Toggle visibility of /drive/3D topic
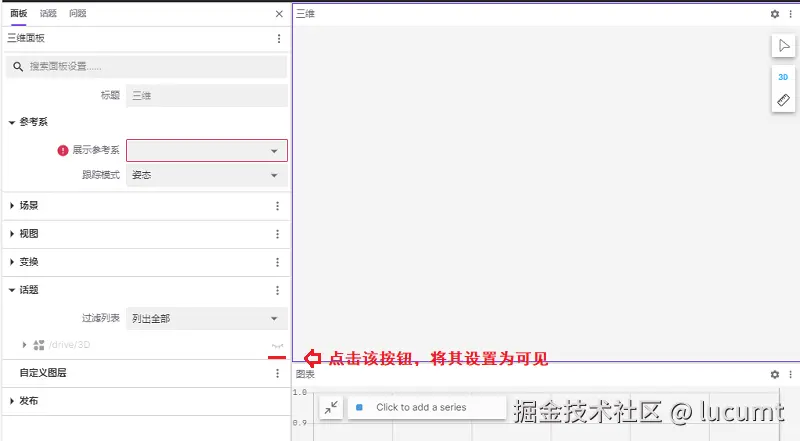 277,346
